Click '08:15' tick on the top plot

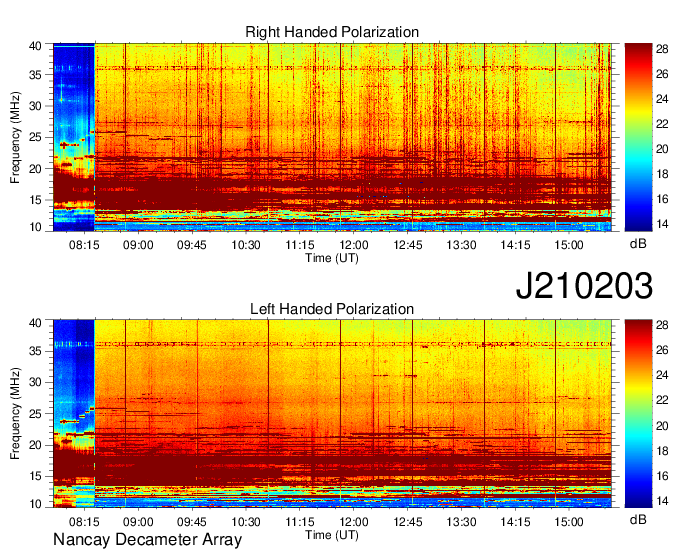pos(84,245)
